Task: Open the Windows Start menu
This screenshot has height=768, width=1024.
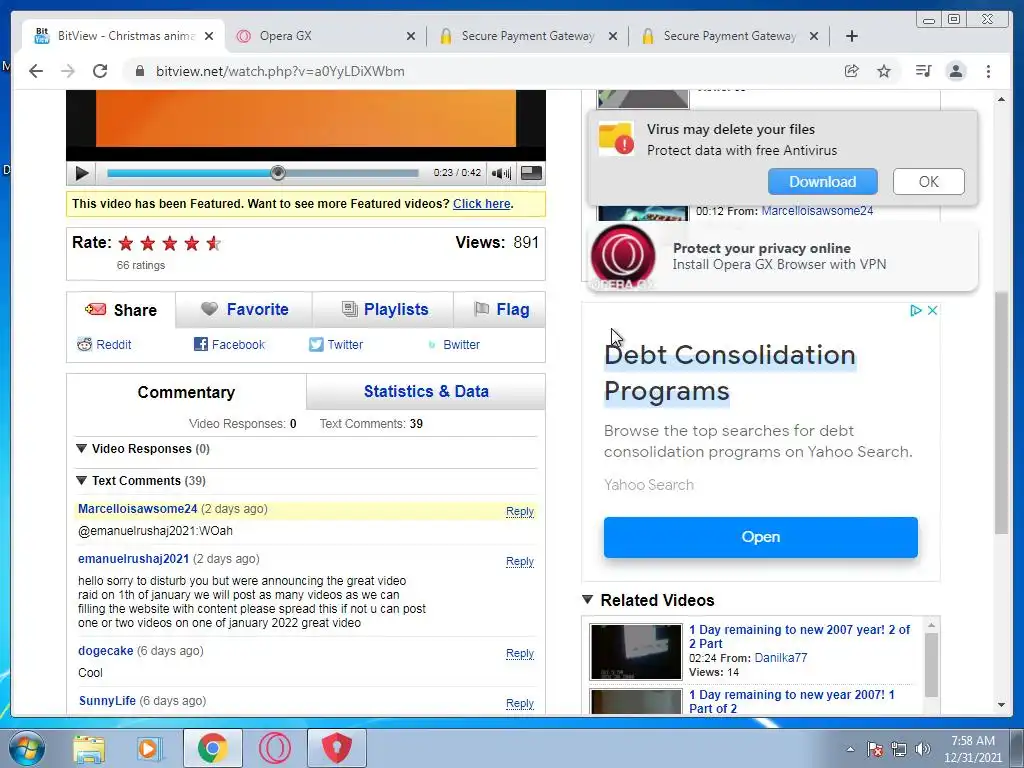Action: (27, 748)
